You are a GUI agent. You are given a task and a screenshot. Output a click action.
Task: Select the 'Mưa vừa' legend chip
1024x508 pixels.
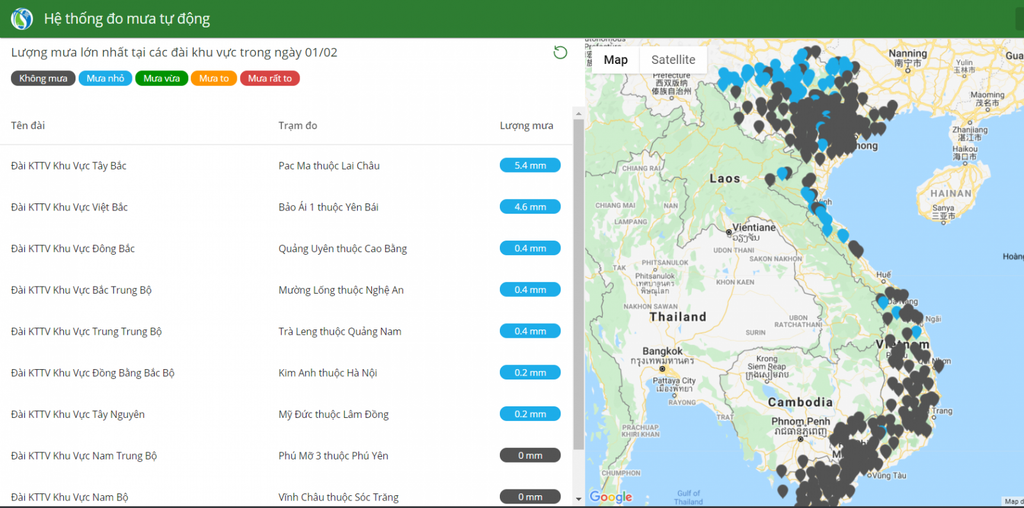click(161, 78)
